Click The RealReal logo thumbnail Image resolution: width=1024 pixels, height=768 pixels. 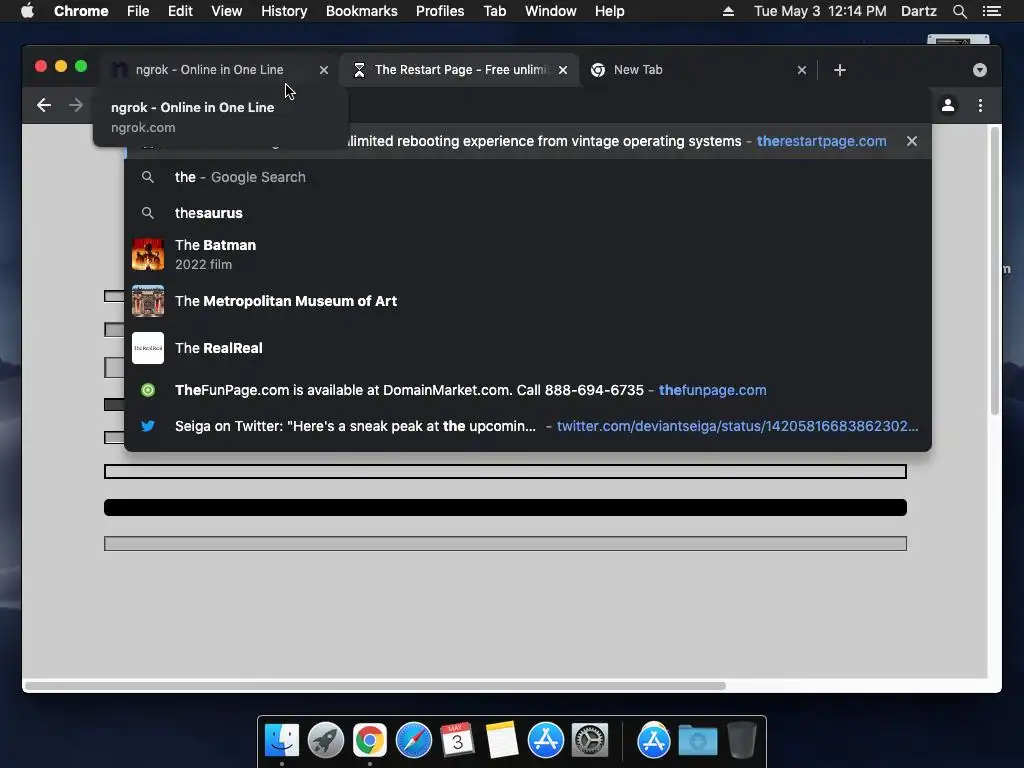148,348
